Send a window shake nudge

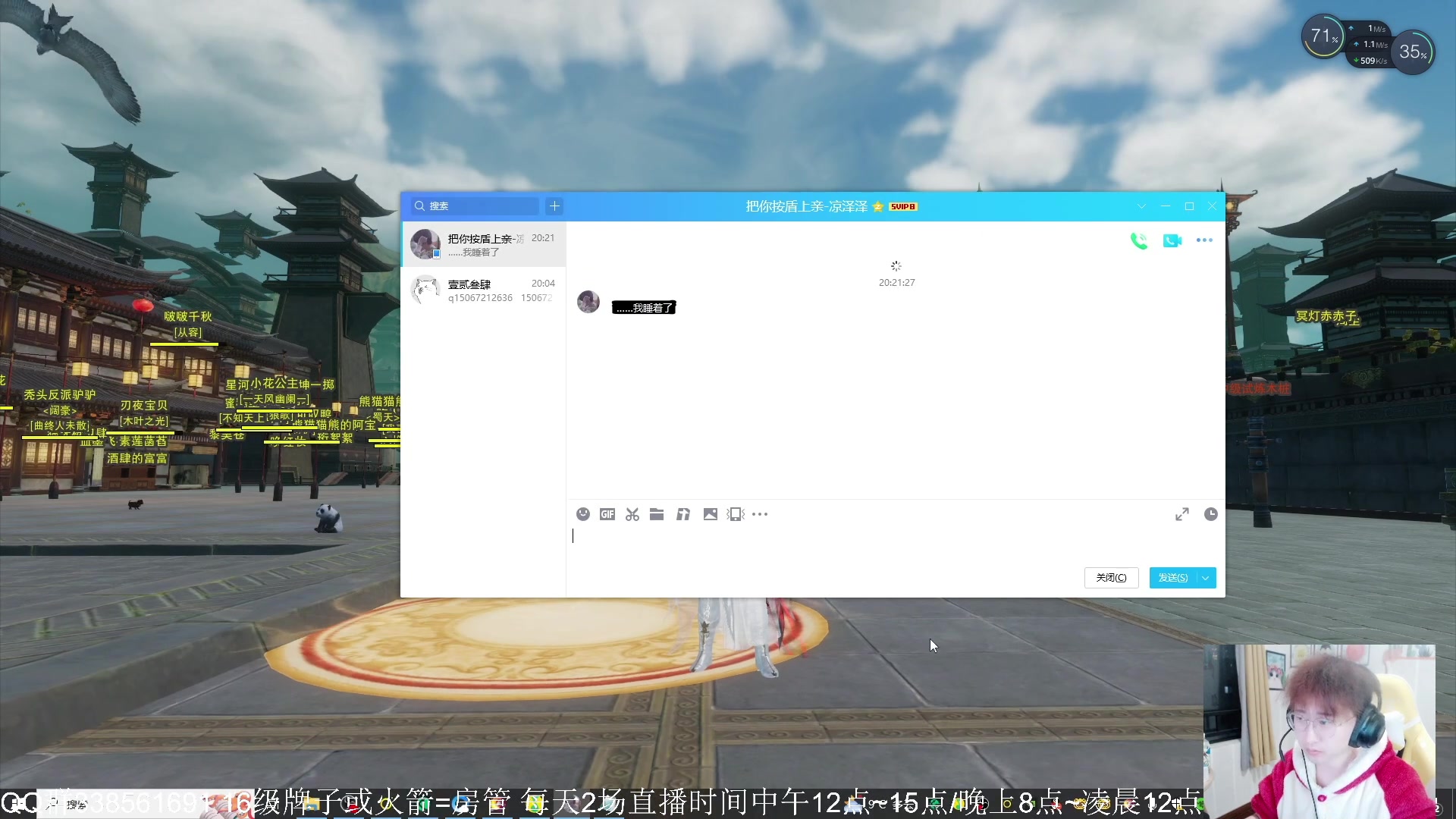(x=736, y=514)
